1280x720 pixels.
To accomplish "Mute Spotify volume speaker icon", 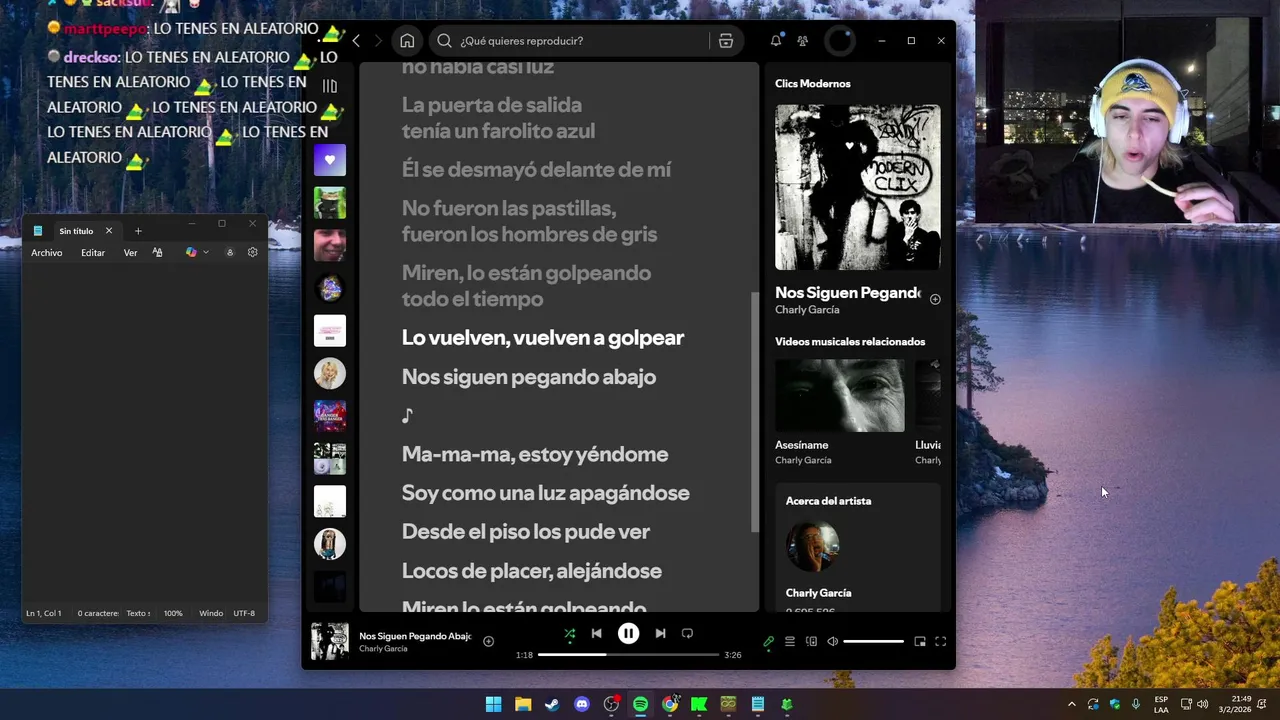I will tap(832, 642).
